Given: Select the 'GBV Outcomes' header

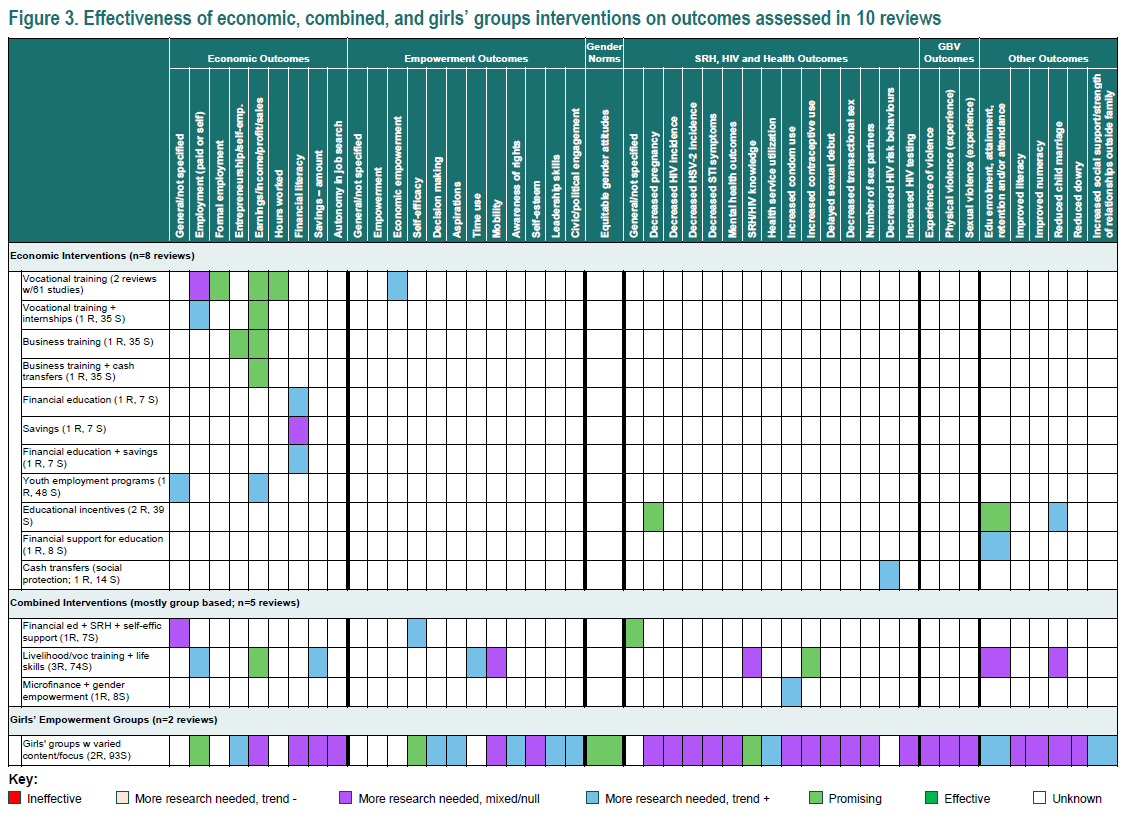Looking at the screenshot, I should tap(949, 52).
